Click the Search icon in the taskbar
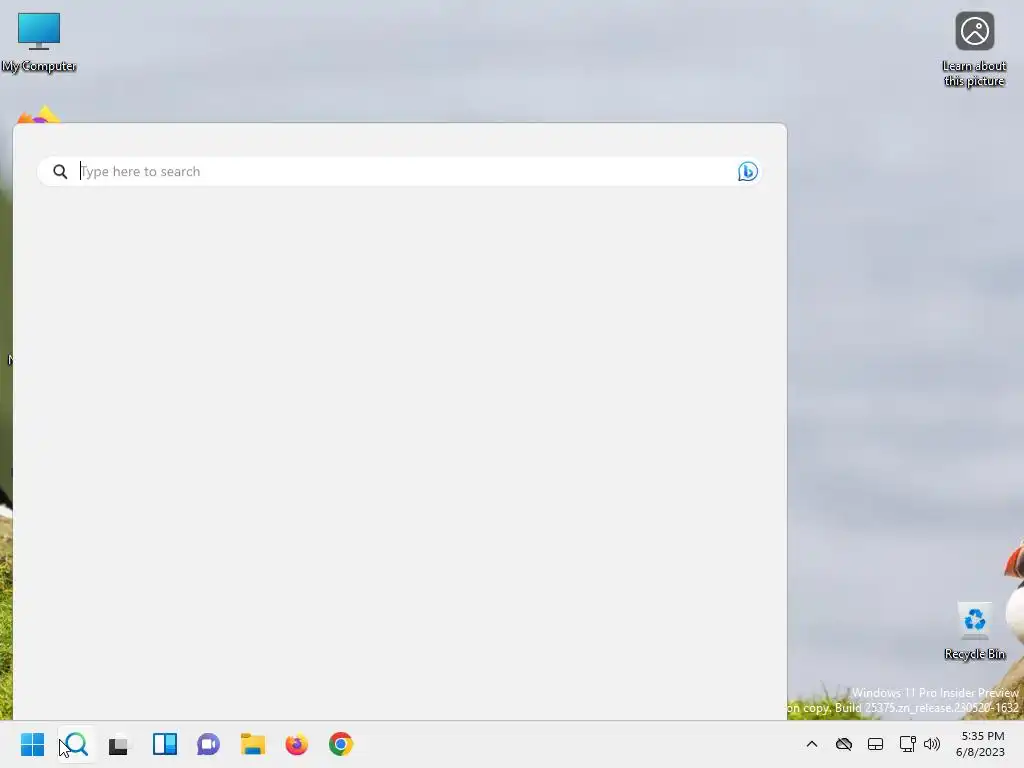This screenshot has width=1024, height=768. click(x=76, y=744)
